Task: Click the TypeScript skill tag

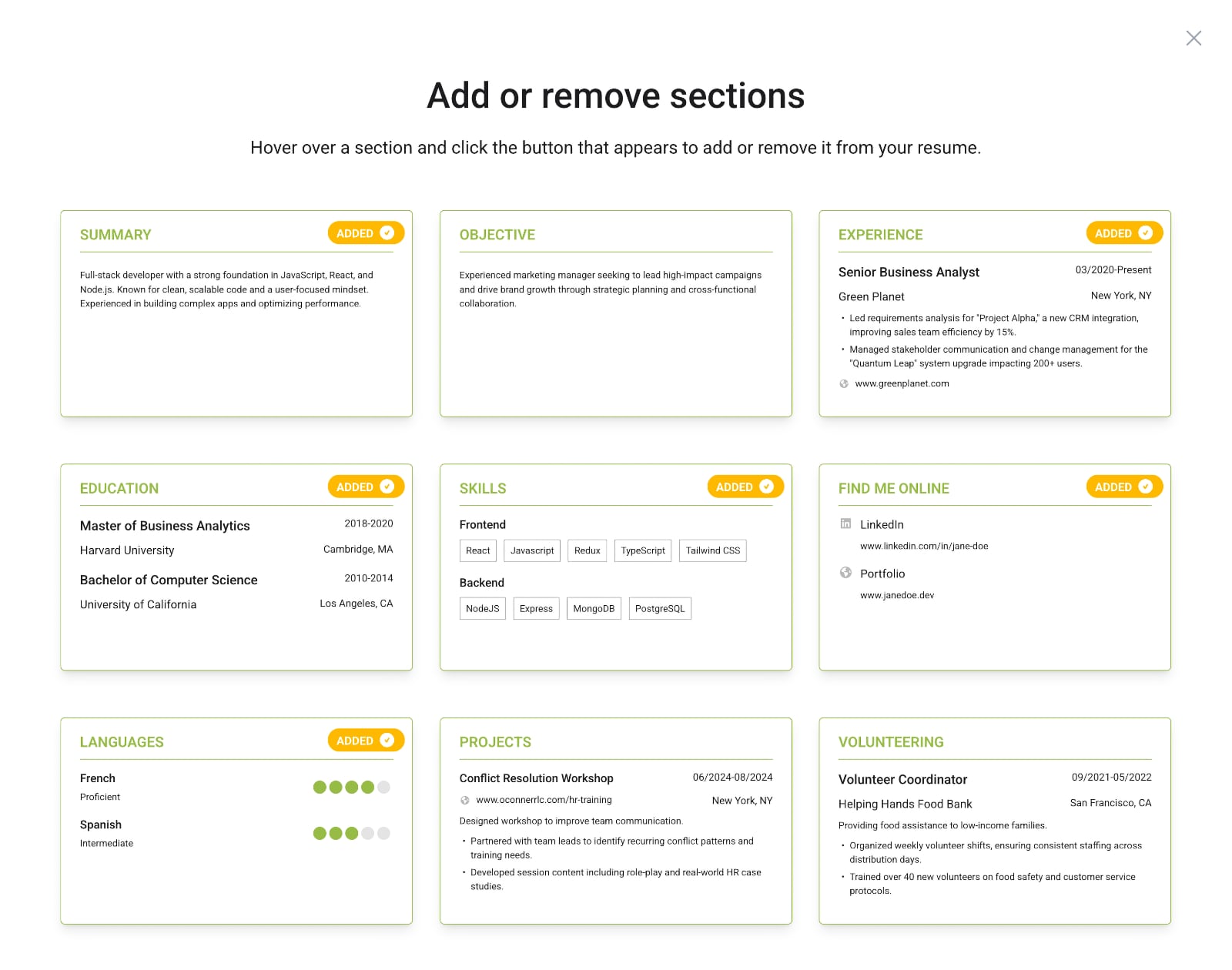Action: (643, 550)
